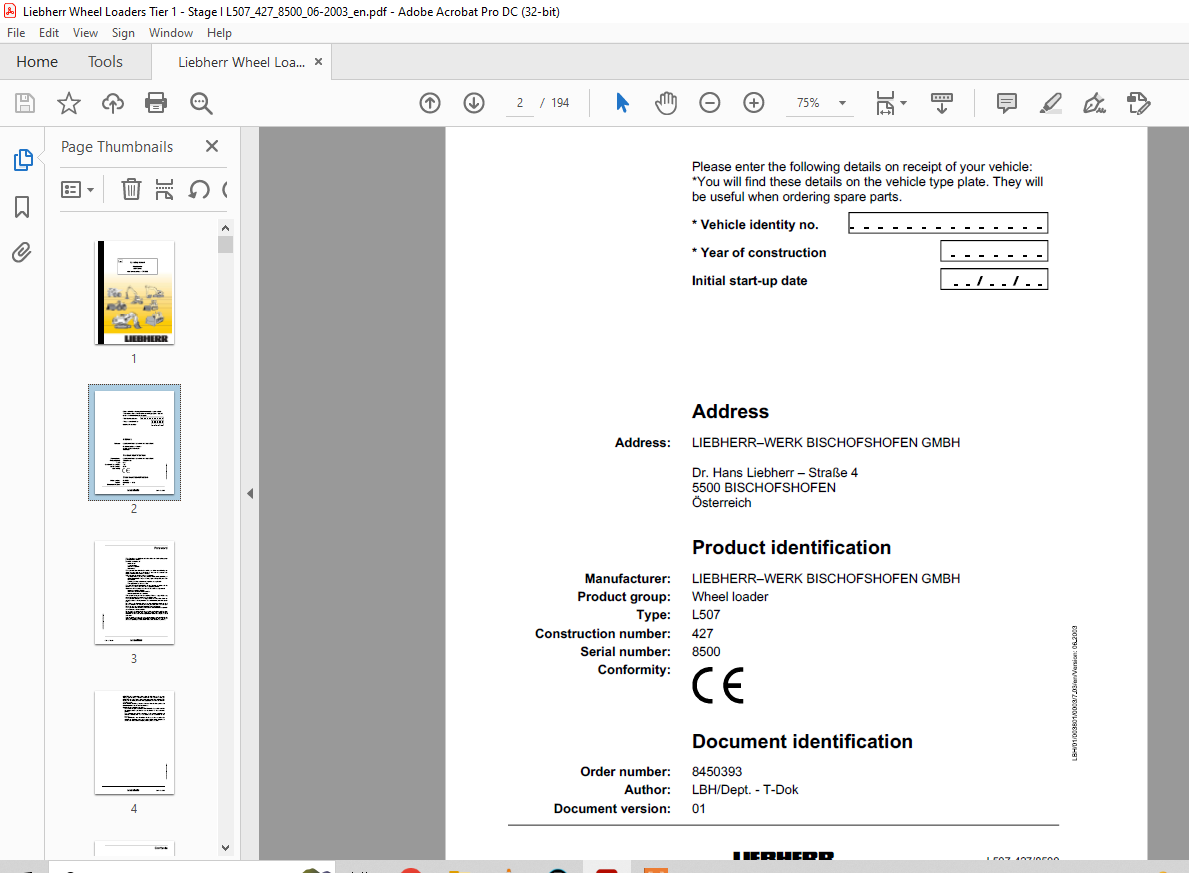Click the upload to cloud icon
The width and height of the screenshot is (1189, 873).
tap(113, 103)
